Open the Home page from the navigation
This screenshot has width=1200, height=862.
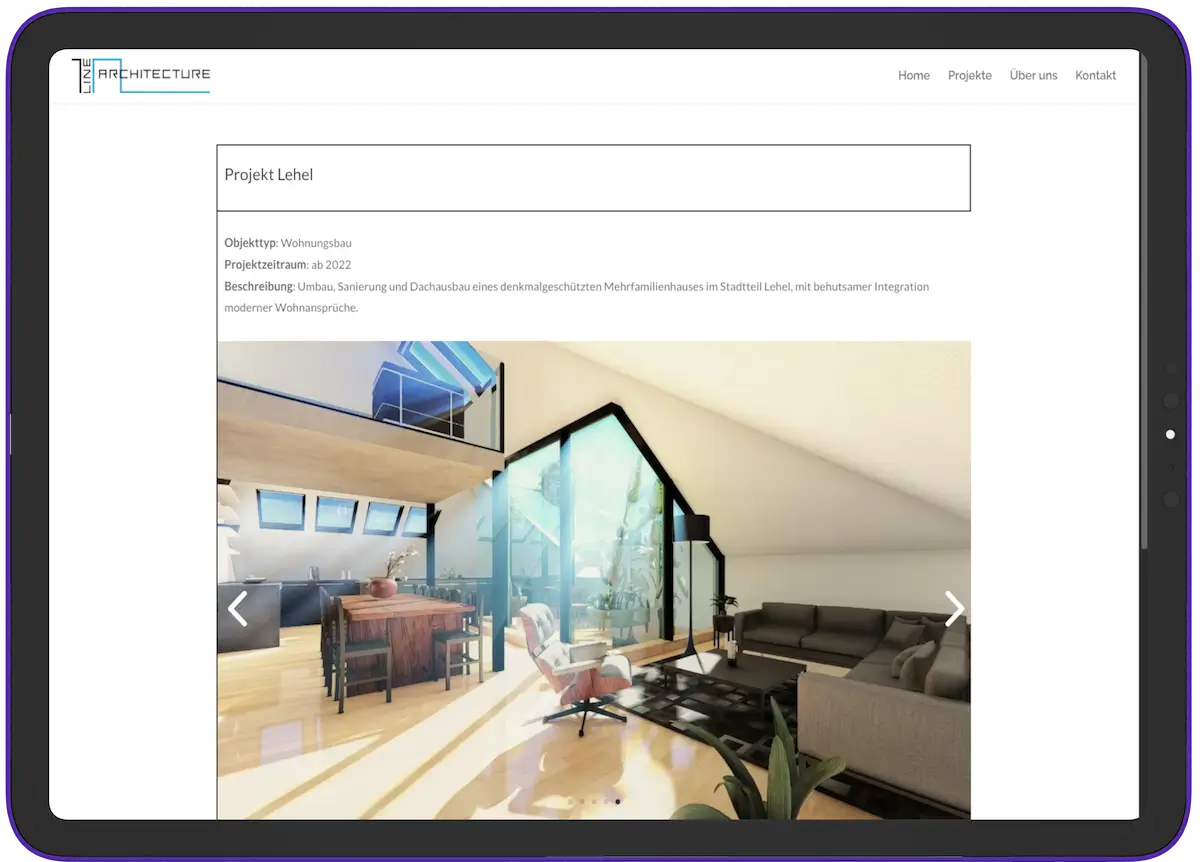click(x=914, y=76)
